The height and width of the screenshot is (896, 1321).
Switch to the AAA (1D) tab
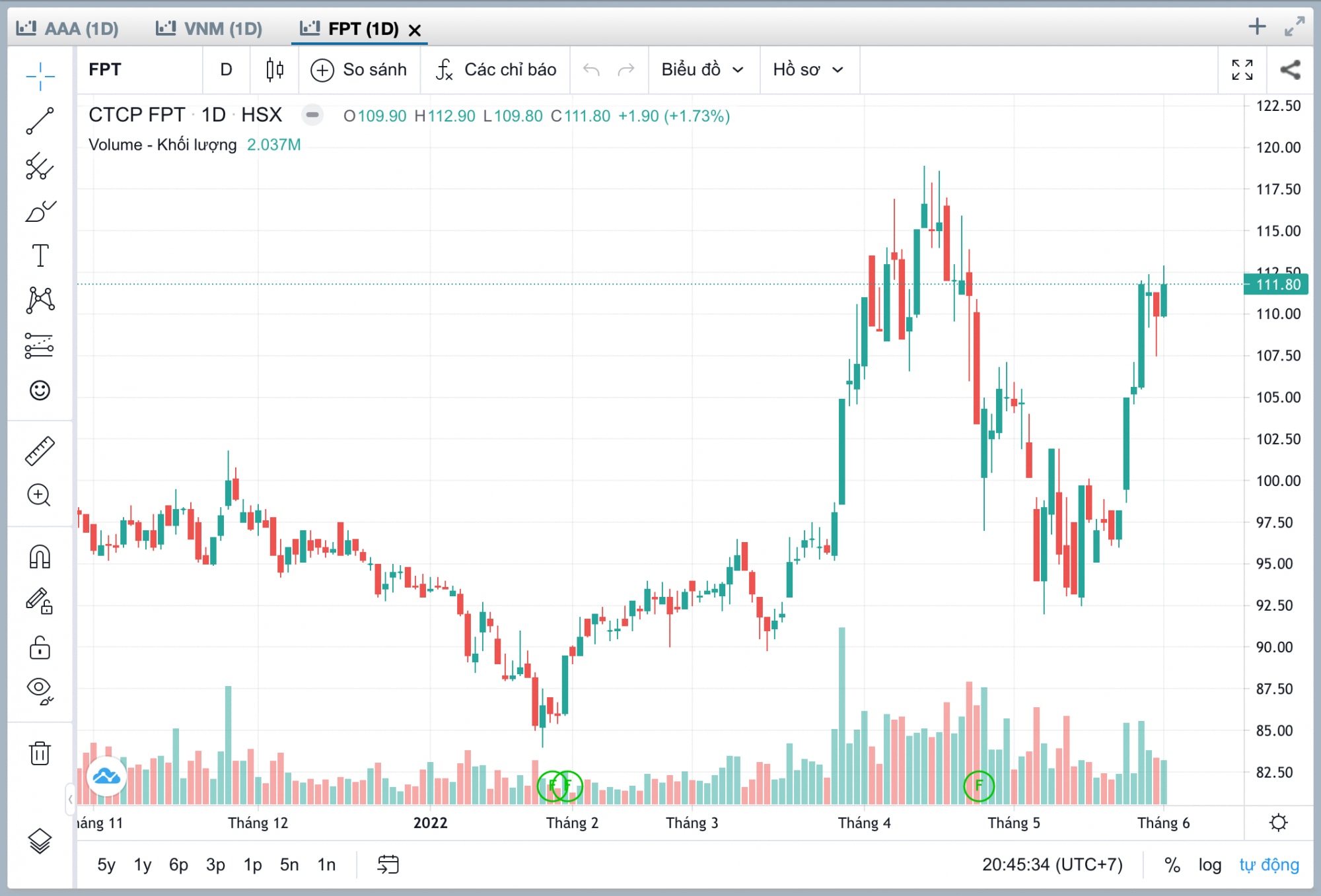pos(68,28)
